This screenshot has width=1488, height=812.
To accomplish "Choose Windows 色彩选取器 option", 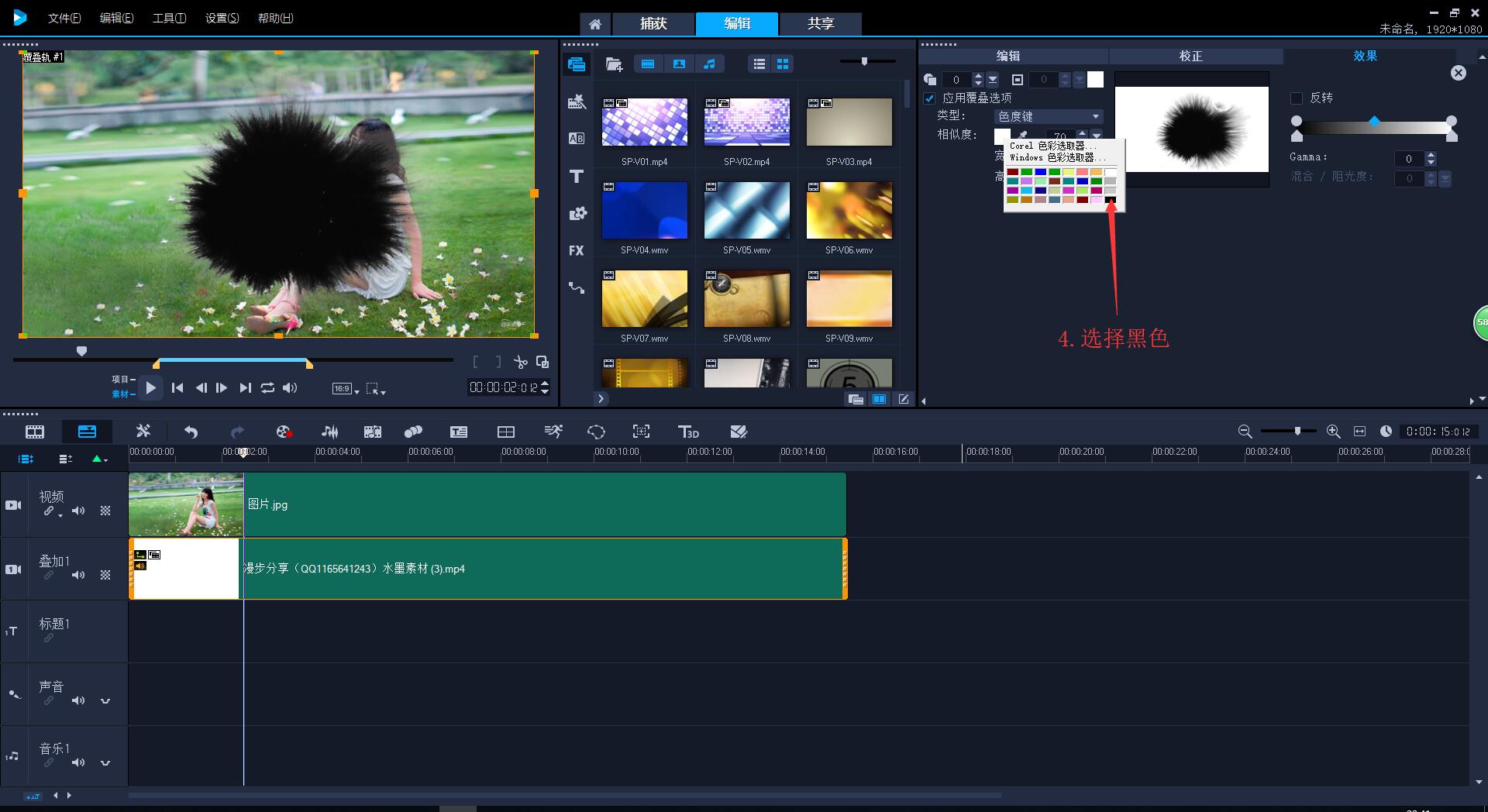I will pos(1057,157).
